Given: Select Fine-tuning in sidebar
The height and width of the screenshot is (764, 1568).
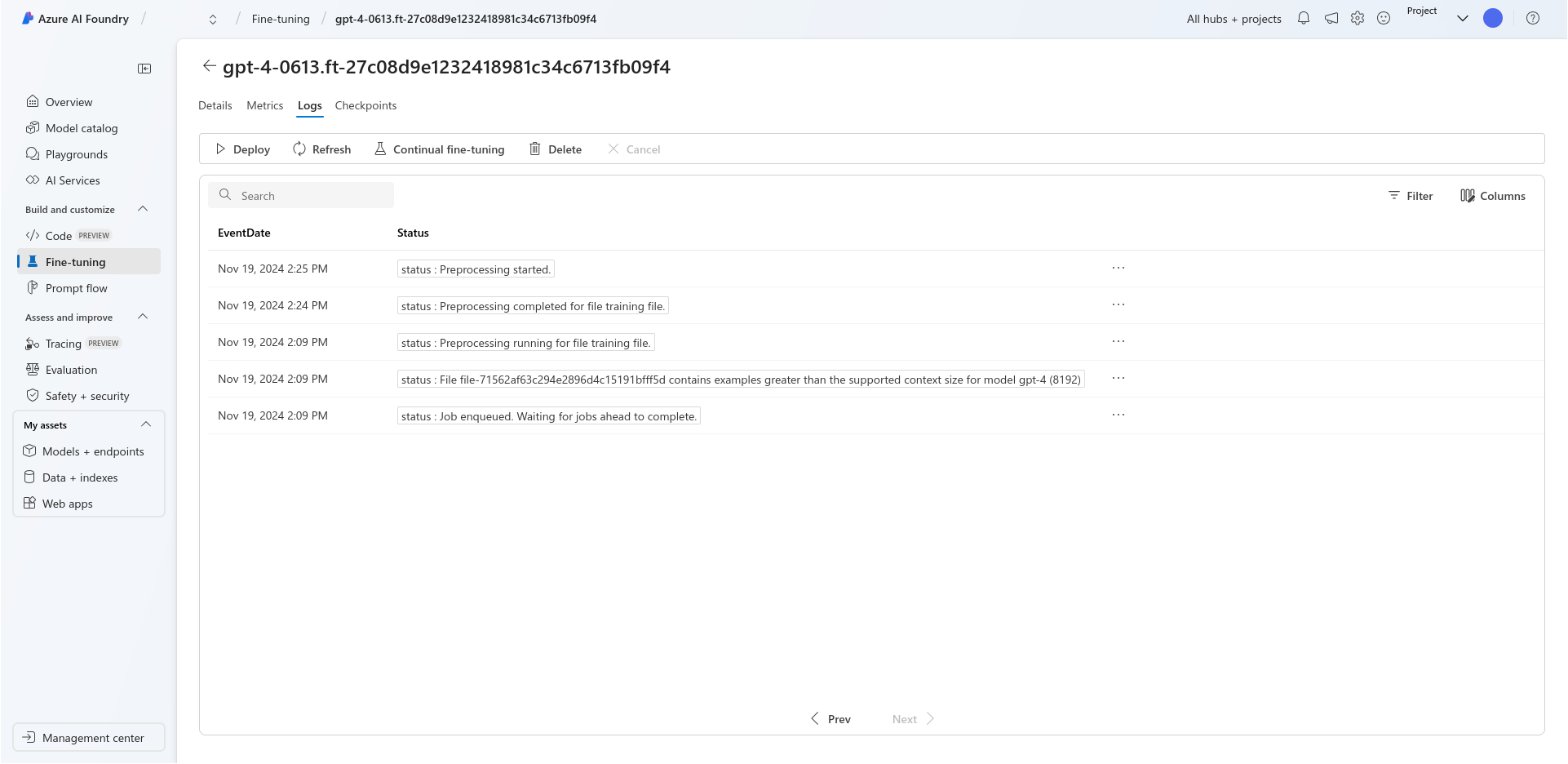Looking at the screenshot, I should pos(88,262).
